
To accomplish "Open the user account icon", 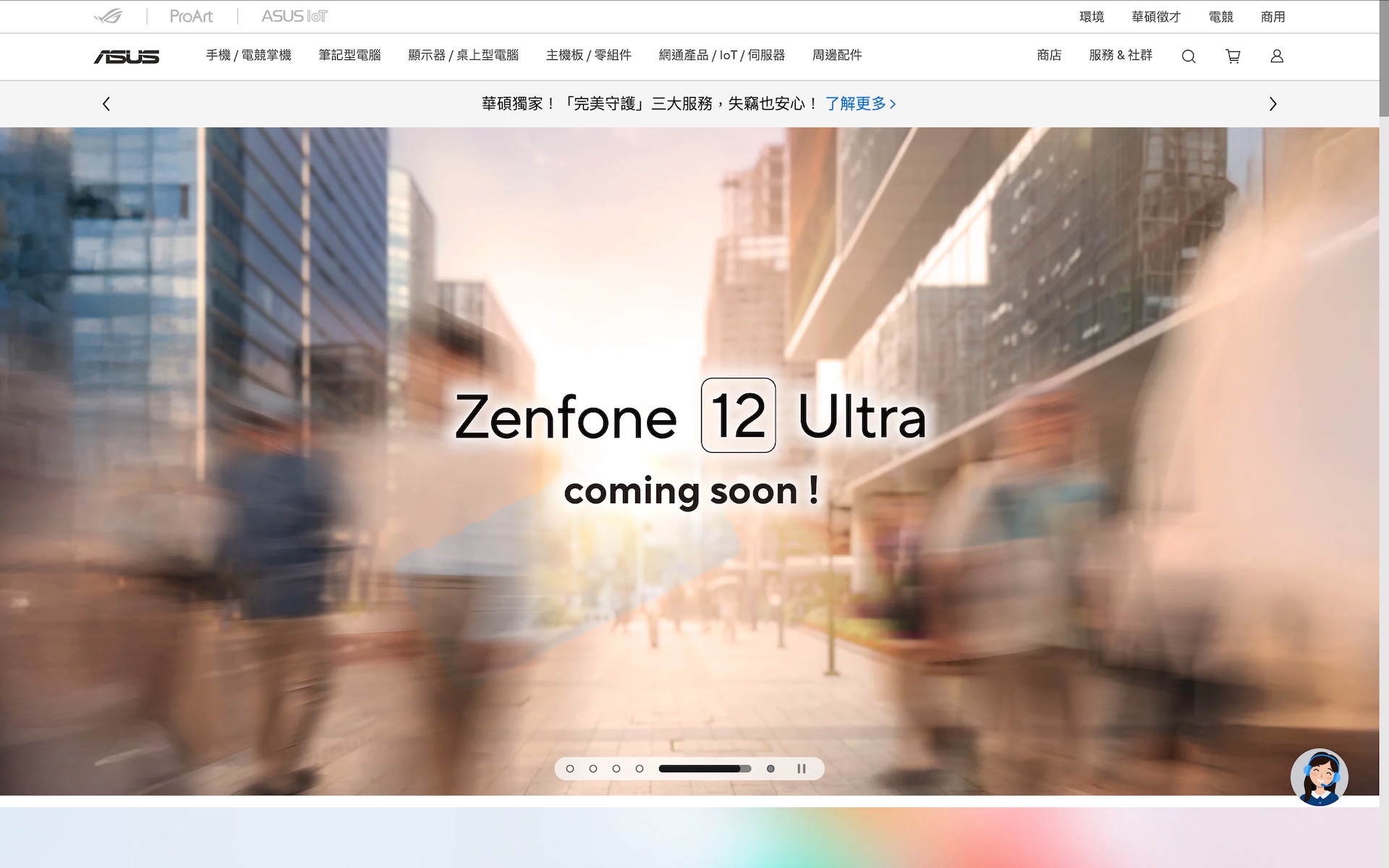I will pyautogui.click(x=1277, y=56).
